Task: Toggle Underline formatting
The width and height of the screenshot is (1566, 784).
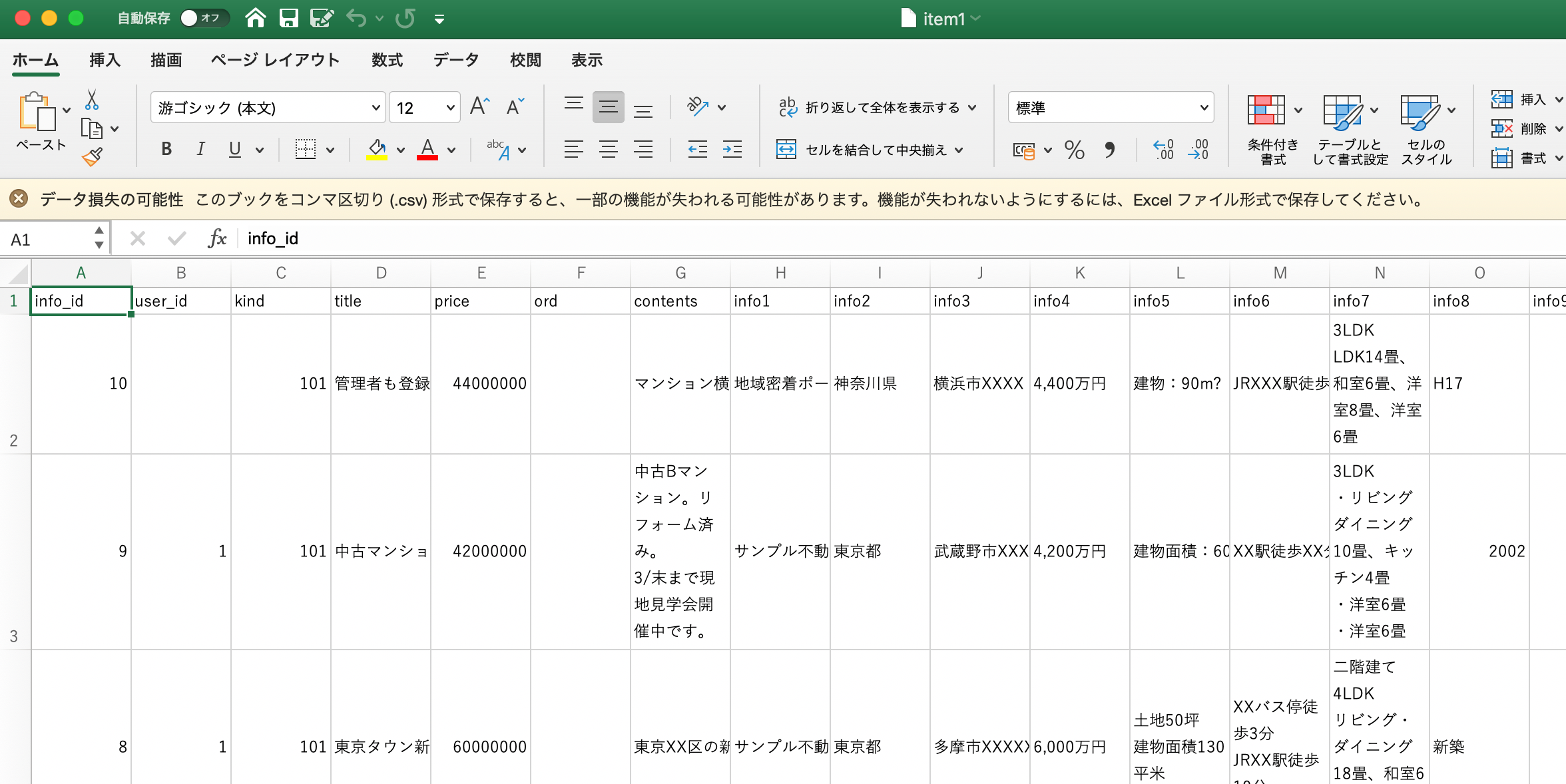Action: coord(234,149)
